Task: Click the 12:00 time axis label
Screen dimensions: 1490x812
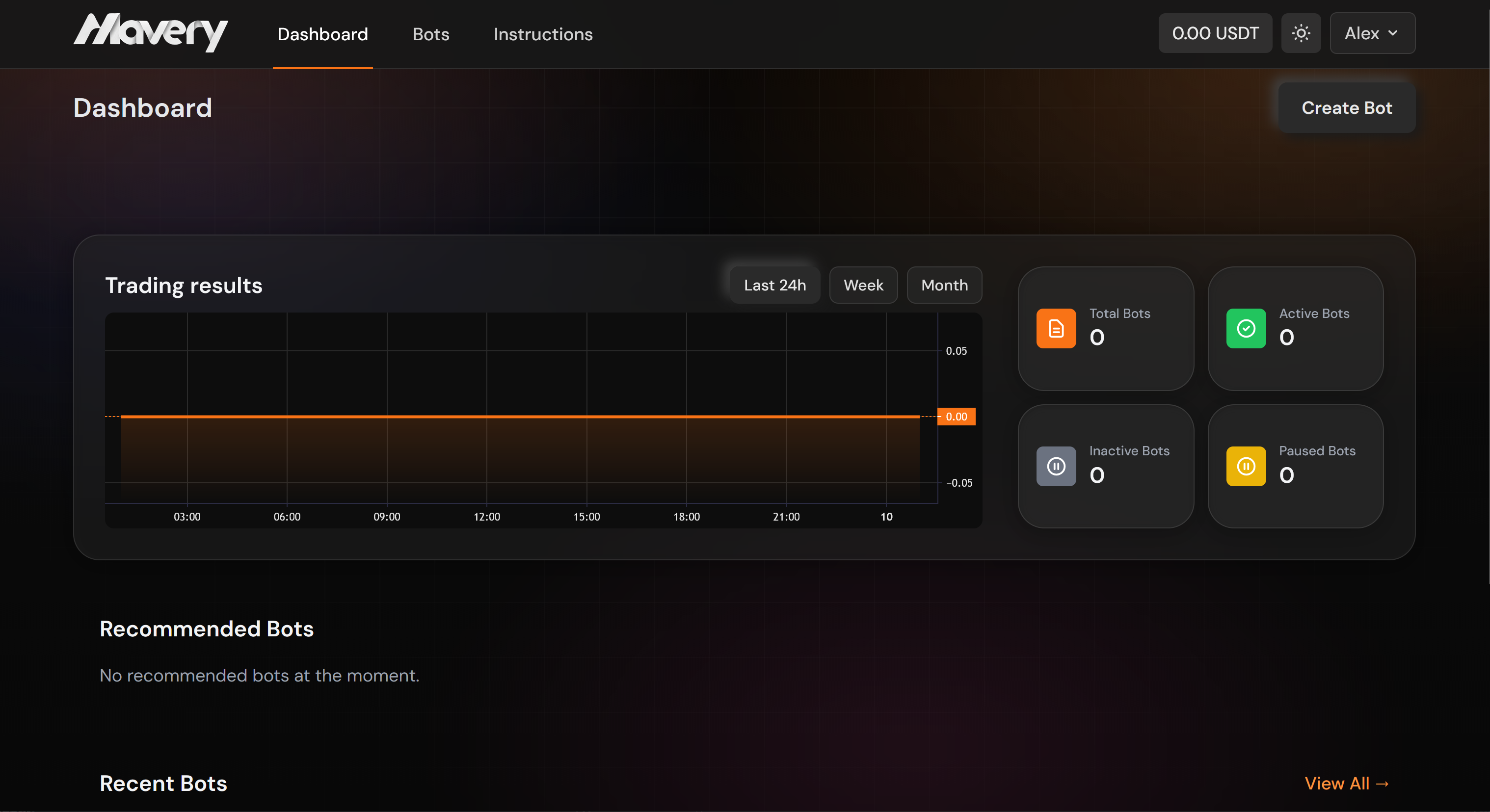Action: point(486,517)
